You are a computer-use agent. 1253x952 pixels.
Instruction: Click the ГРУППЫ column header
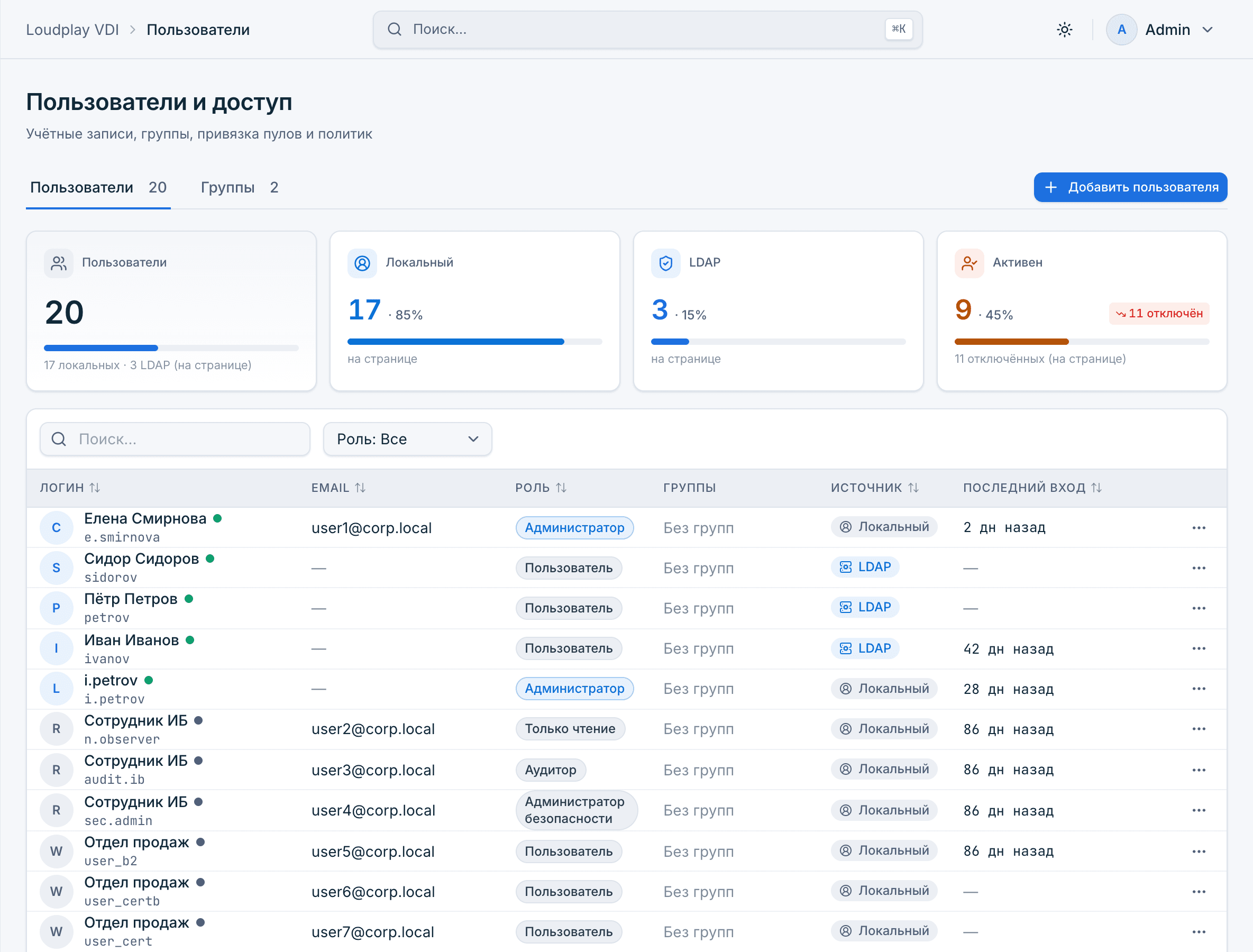[x=689, y=488]
